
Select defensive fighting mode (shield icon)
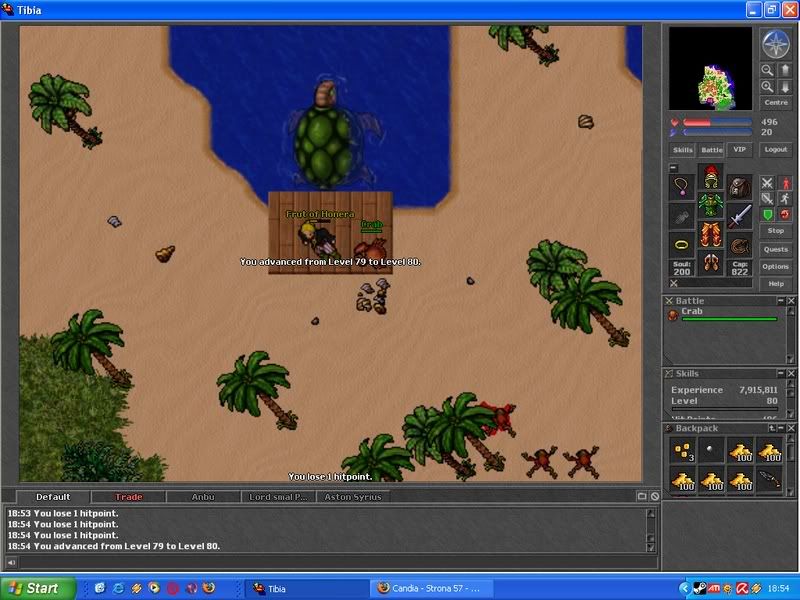tap(767, 198)
